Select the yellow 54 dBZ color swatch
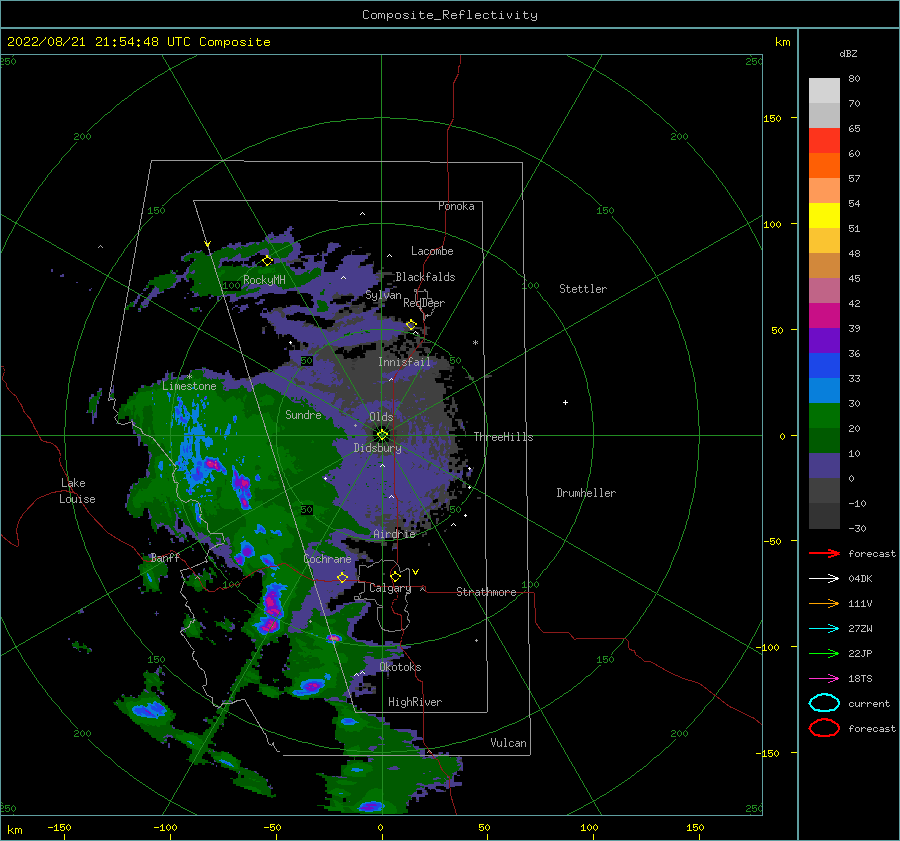The width and height of the screenshot is (900, 841). coord(824,215)
